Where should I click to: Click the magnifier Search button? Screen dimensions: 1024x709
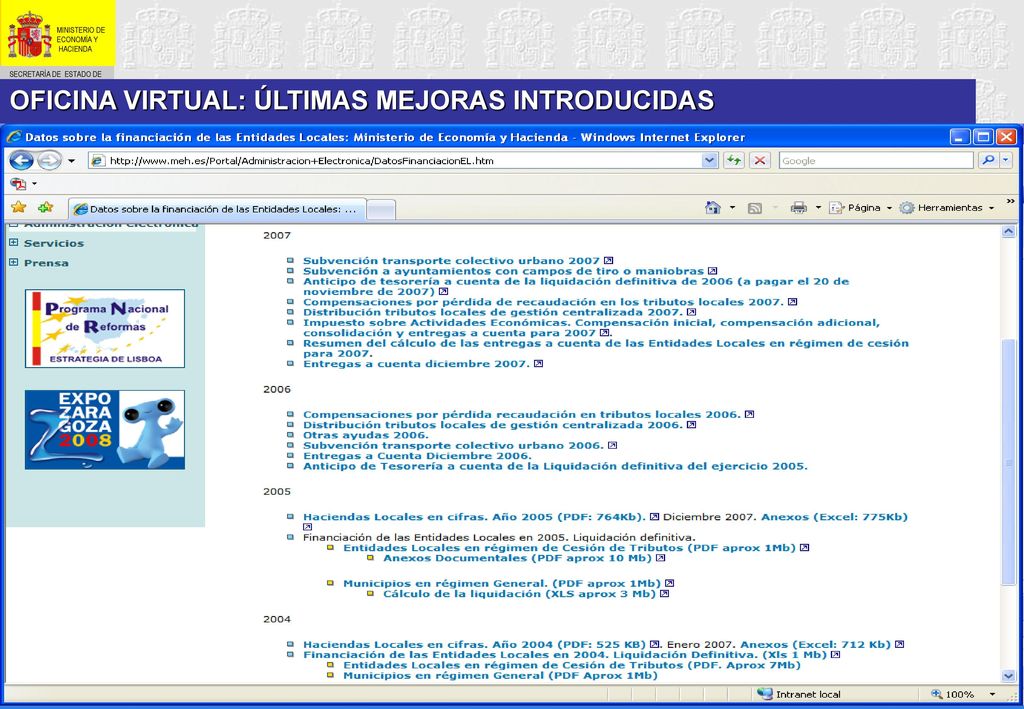tap(988, 160)
